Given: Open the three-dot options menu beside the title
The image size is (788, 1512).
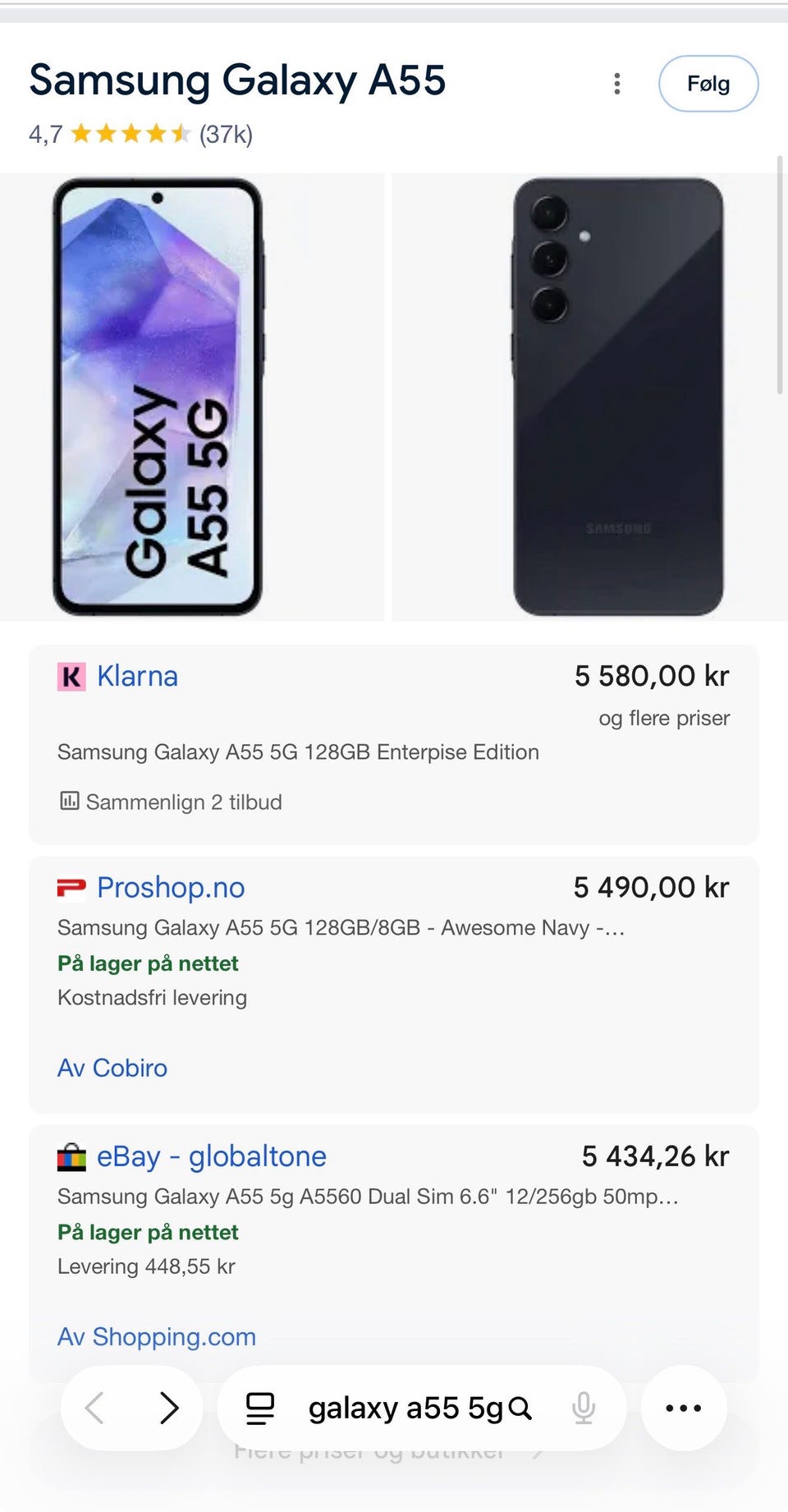Looking at the screenshot, I should 617,84.
